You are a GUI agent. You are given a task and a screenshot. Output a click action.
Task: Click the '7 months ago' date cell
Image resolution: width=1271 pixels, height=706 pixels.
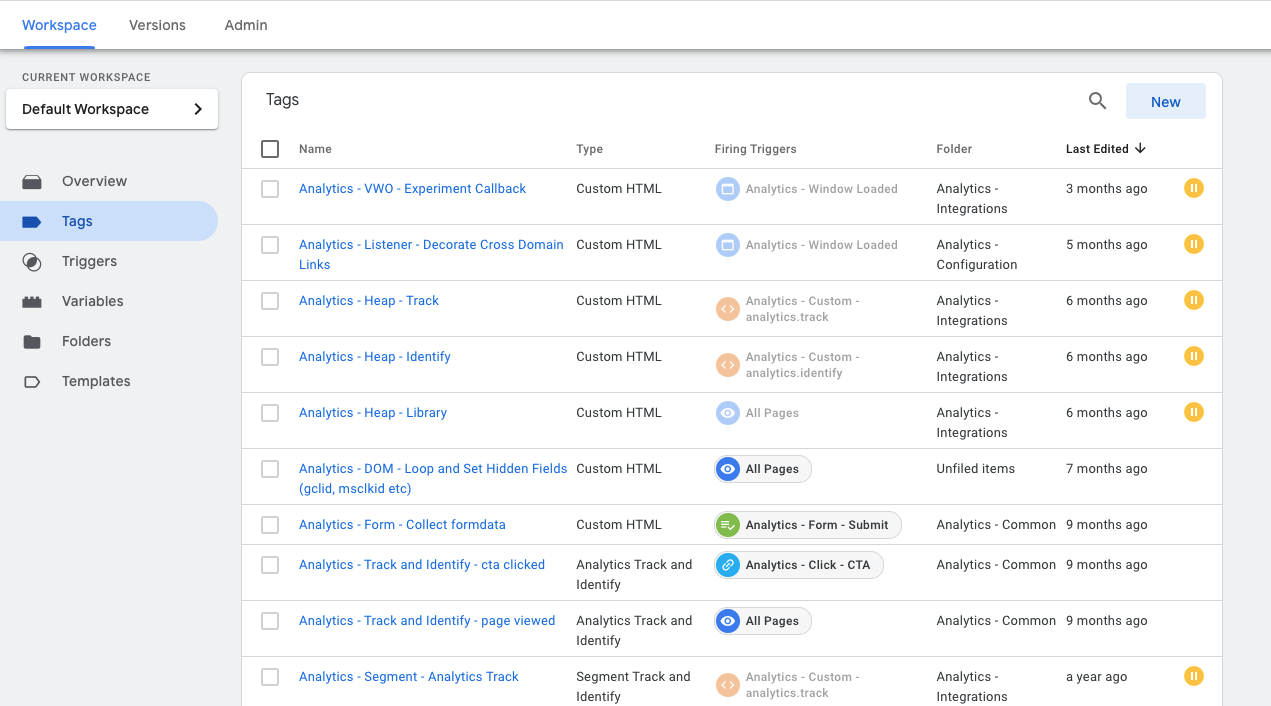[x=1107, y=468]
